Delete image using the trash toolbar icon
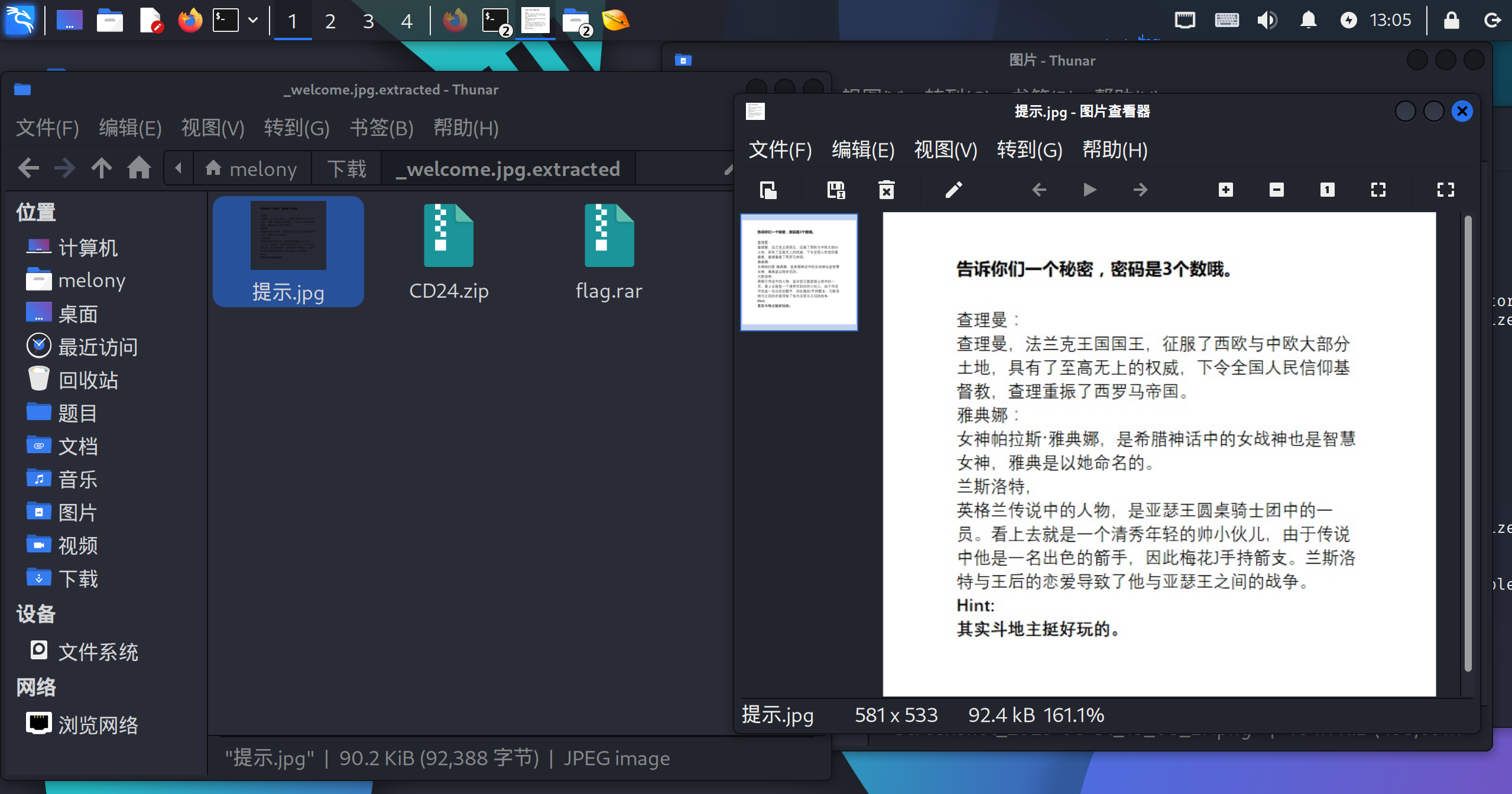1512x794 pixels. pos(886,190)
